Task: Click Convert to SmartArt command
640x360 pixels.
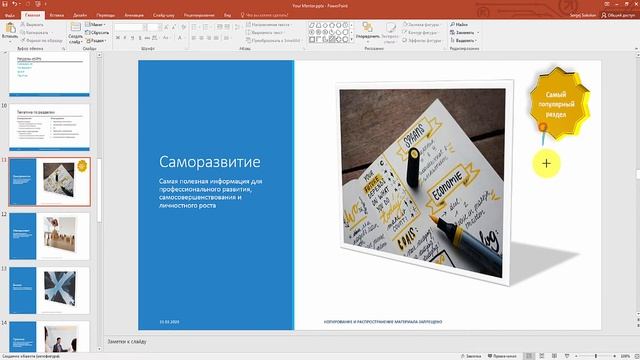Action: click(x=273, y=40)
